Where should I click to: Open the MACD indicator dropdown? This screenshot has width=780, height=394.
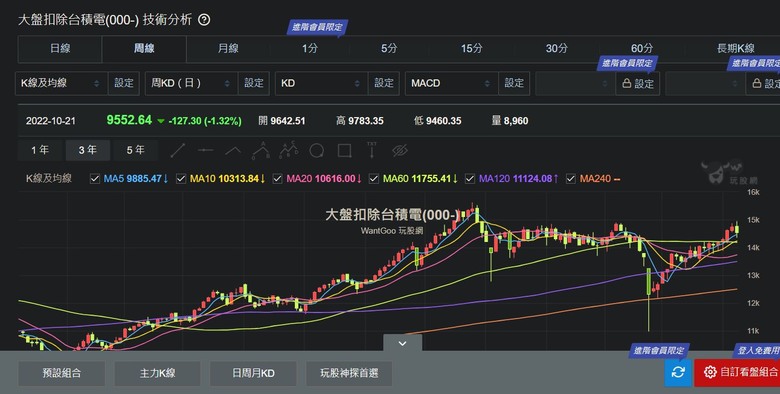[x=452, y=83]
